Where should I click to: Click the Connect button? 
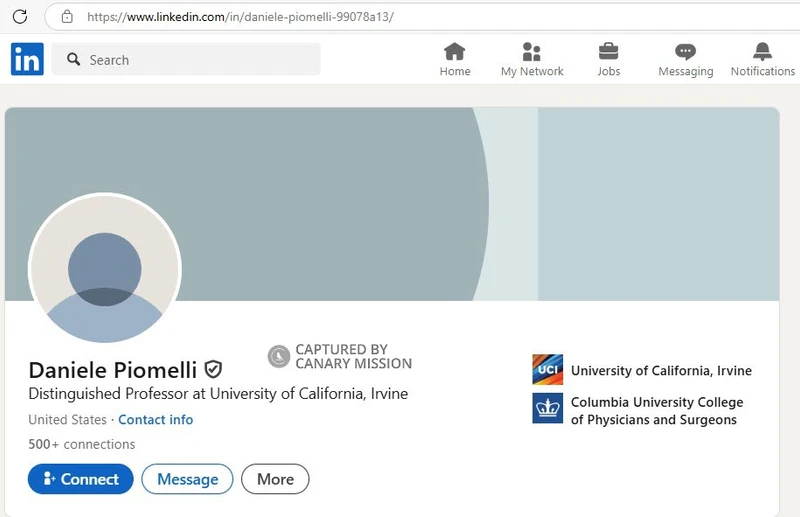tap(81, 479)
